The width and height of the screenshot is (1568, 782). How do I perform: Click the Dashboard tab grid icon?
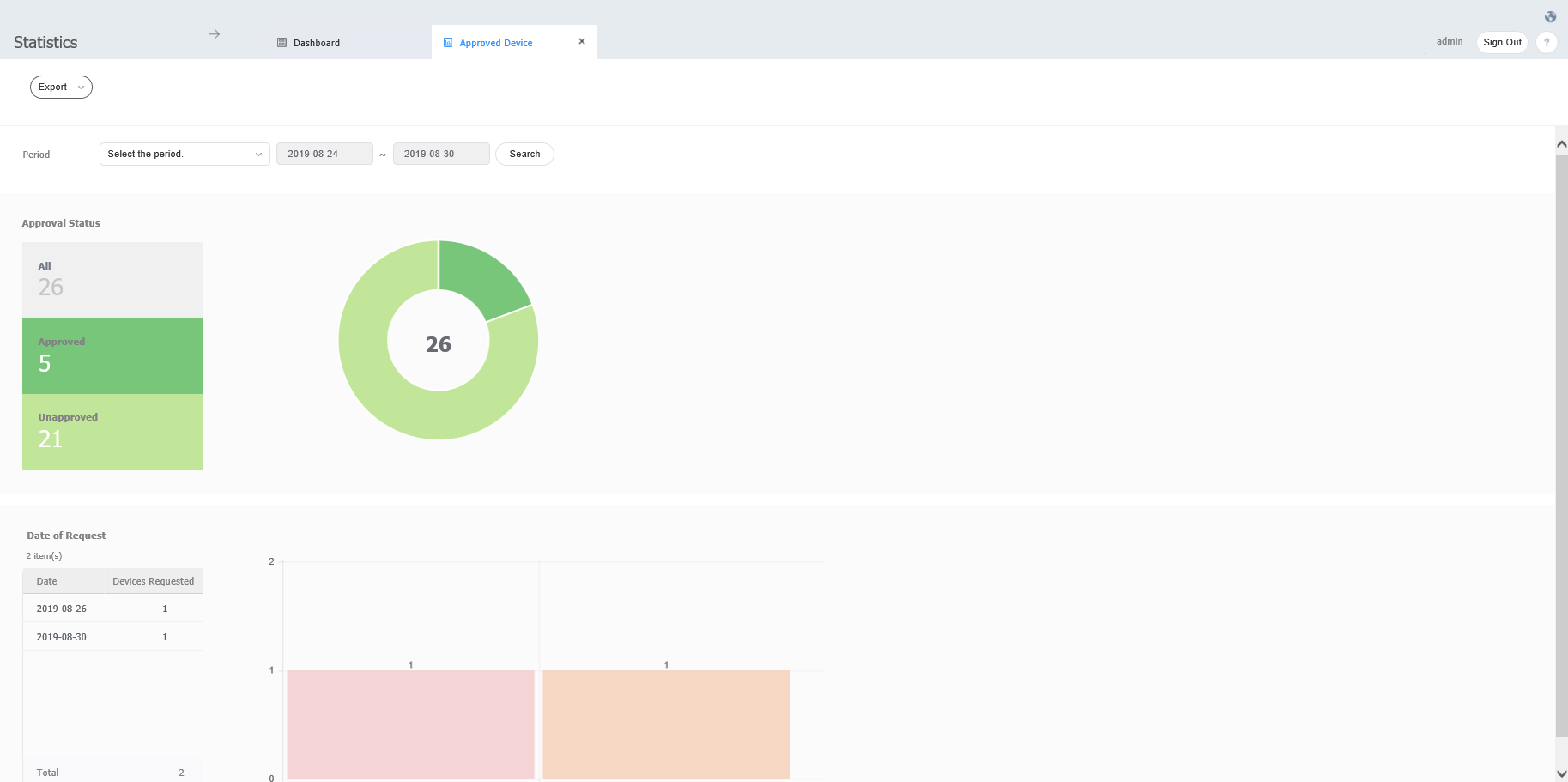pyautogui.click(x=282, y=43)
